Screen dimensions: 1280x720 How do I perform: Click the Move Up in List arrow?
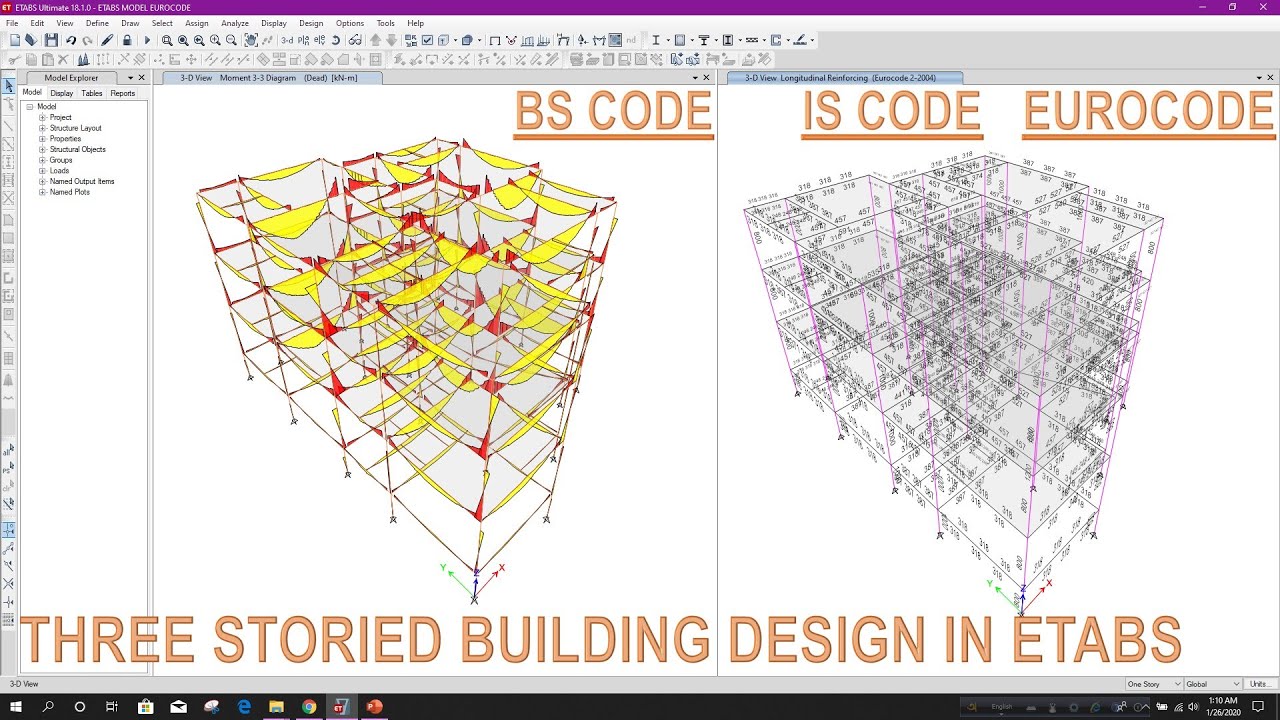pyautogui.click(x=376, y=40)
